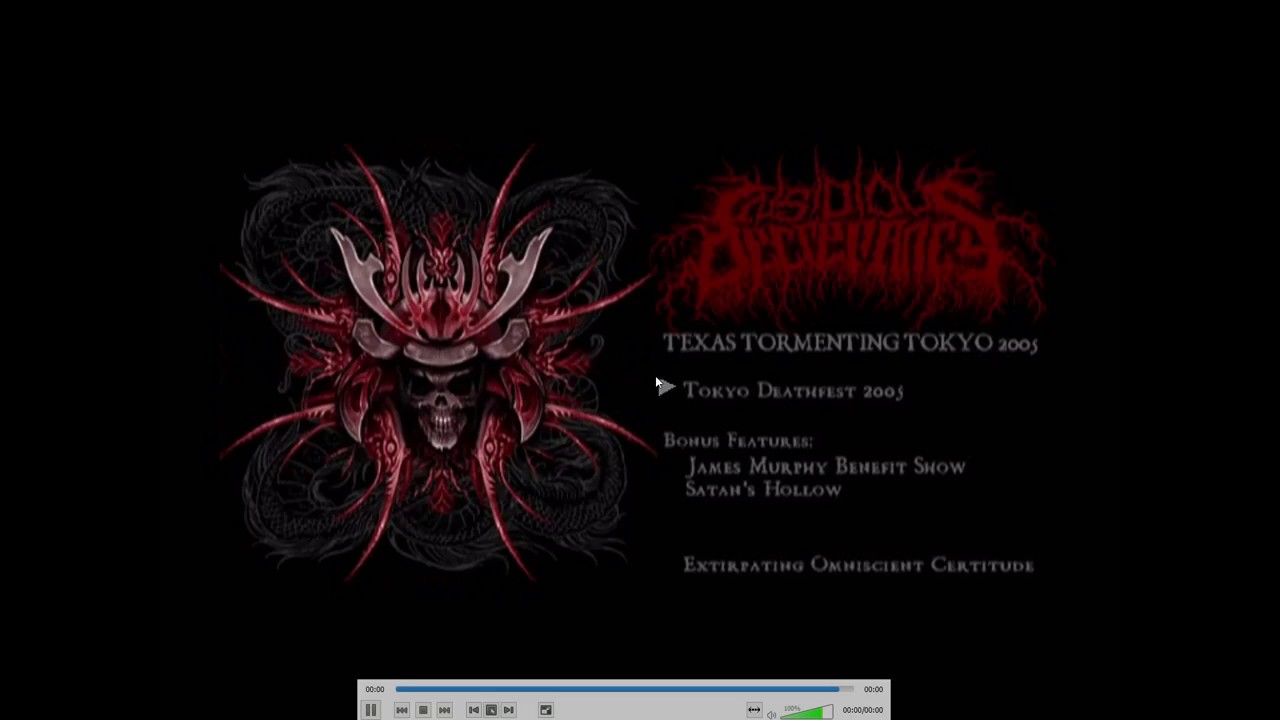Open the DVD menu button in controller
This screenshot has height=720, width=1280.
tap(491, 710)
